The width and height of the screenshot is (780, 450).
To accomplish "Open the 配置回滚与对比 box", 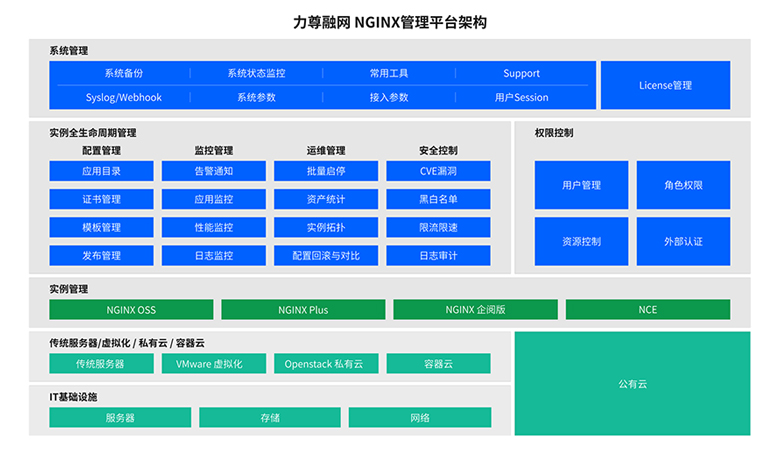I will 326,256.
